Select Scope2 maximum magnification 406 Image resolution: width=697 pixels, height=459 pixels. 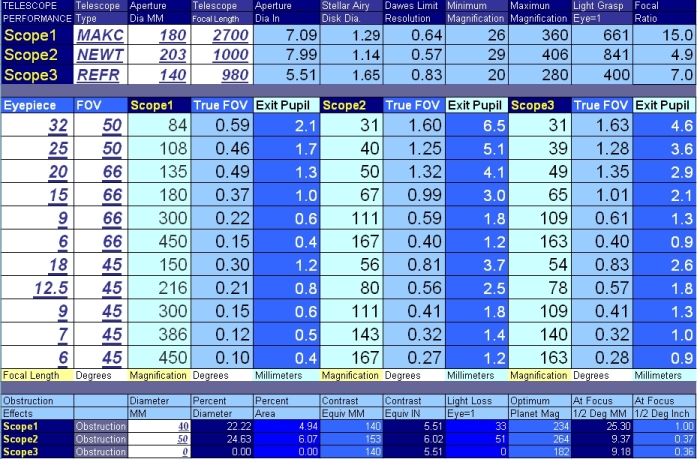click(540, 55)
